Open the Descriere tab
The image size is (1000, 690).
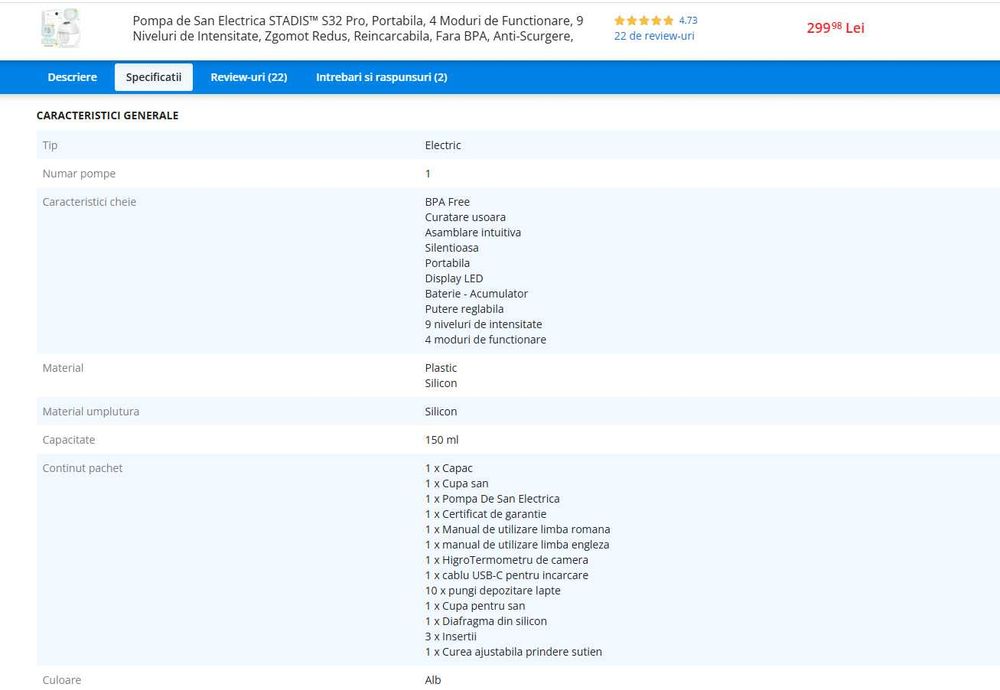(72, 77)
